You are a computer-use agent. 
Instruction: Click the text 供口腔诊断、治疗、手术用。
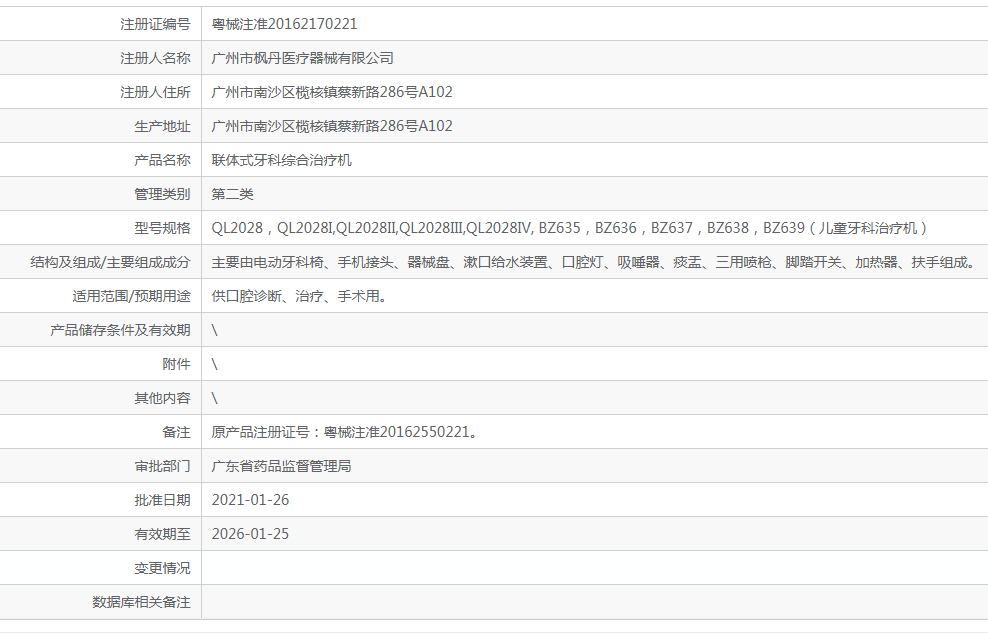(x=299, y=296)
